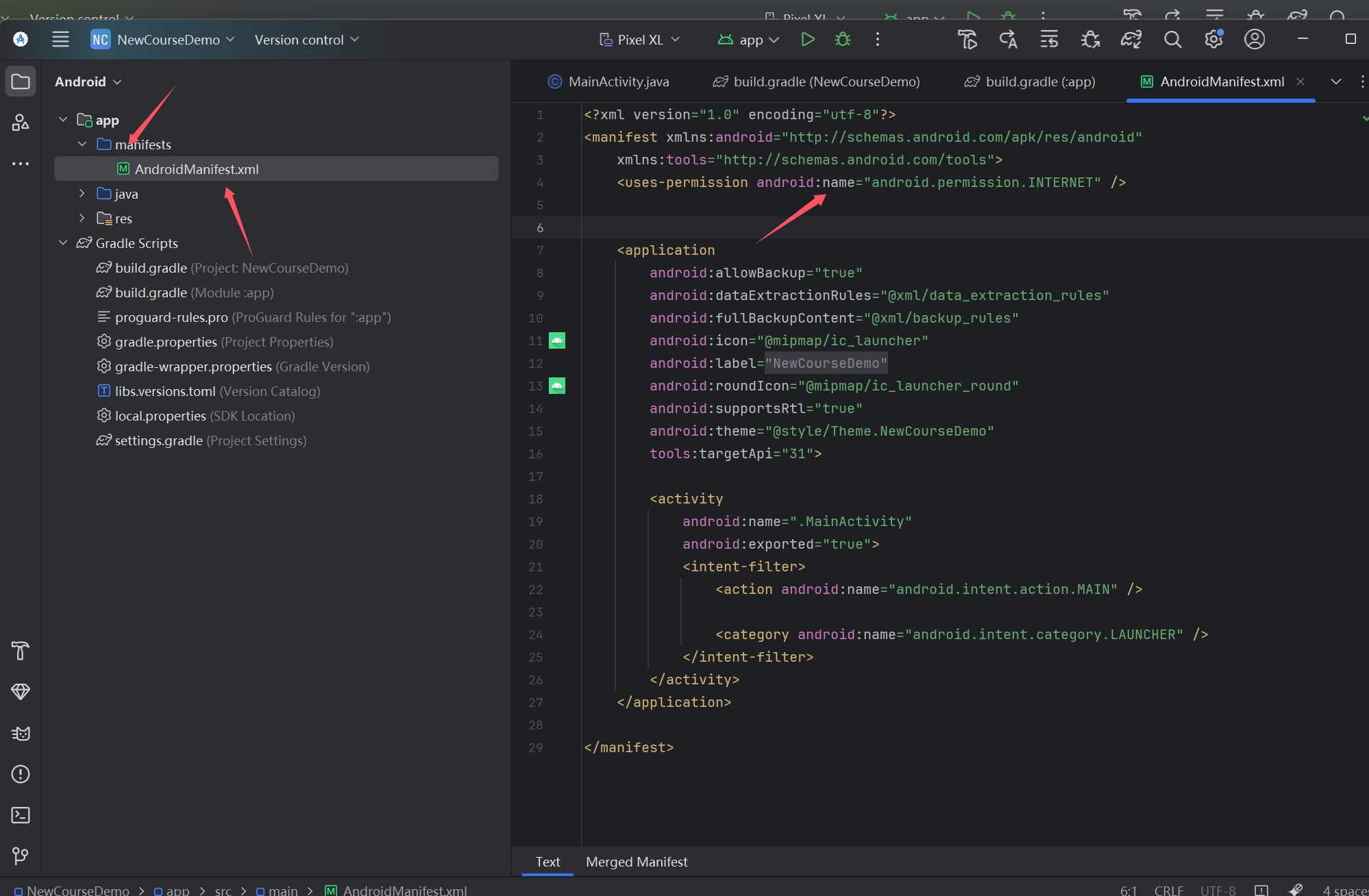Start debugging with the bug icon

(x=843, y=40)
